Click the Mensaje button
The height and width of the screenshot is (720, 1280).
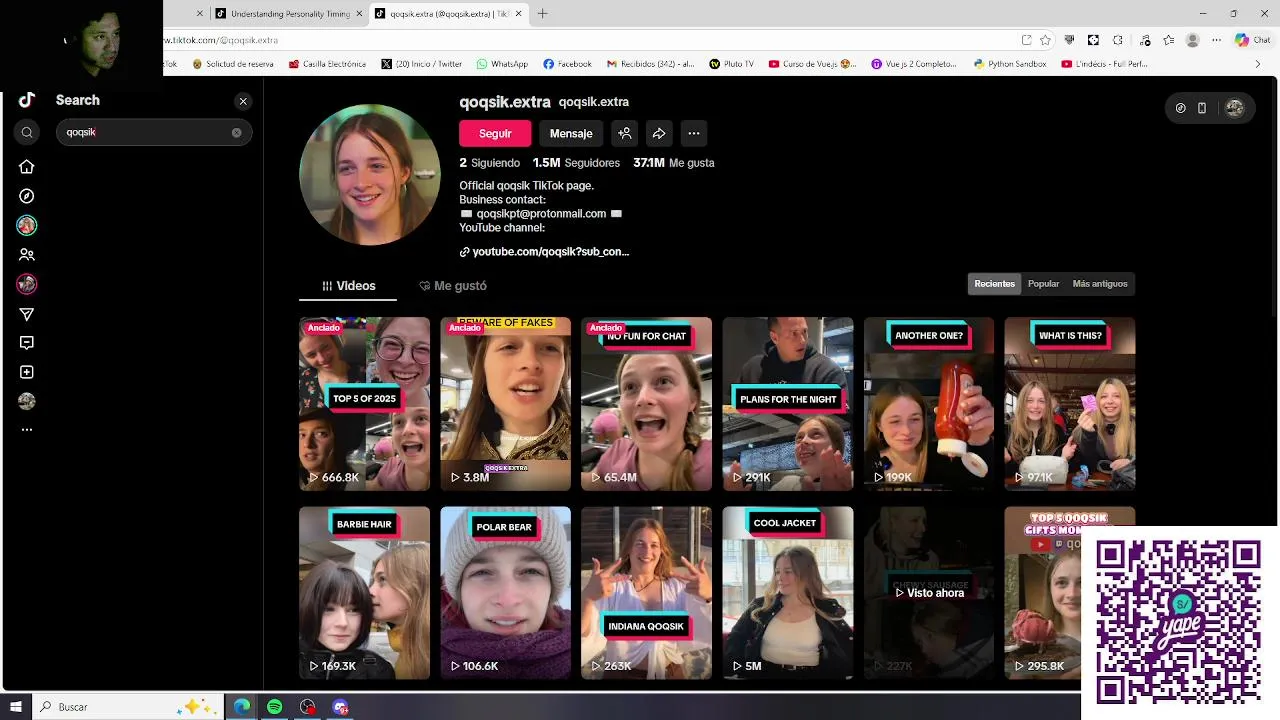point(571,133)
